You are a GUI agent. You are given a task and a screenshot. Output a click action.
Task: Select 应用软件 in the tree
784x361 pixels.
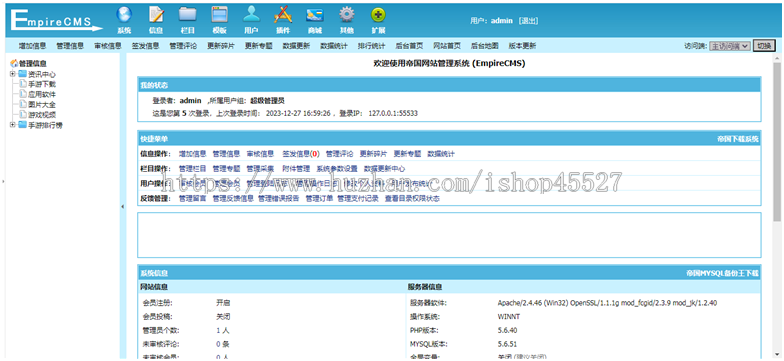pos(42,94)
